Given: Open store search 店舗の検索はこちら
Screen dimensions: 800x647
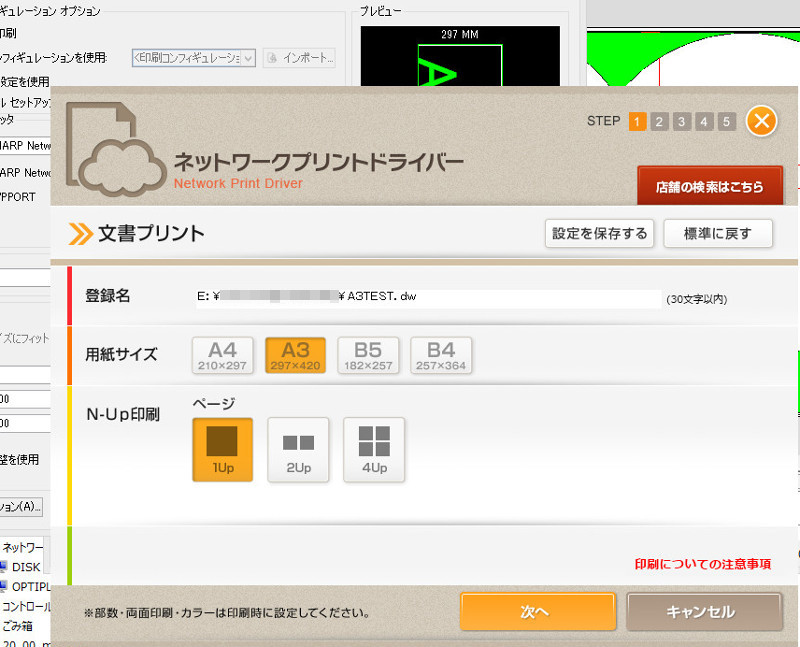Looking at the screenshot, I should [710, 186].
